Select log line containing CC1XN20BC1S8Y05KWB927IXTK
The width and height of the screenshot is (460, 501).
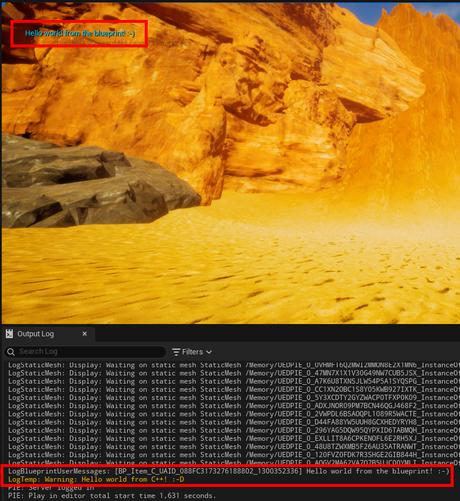click(x=233, y=390)
